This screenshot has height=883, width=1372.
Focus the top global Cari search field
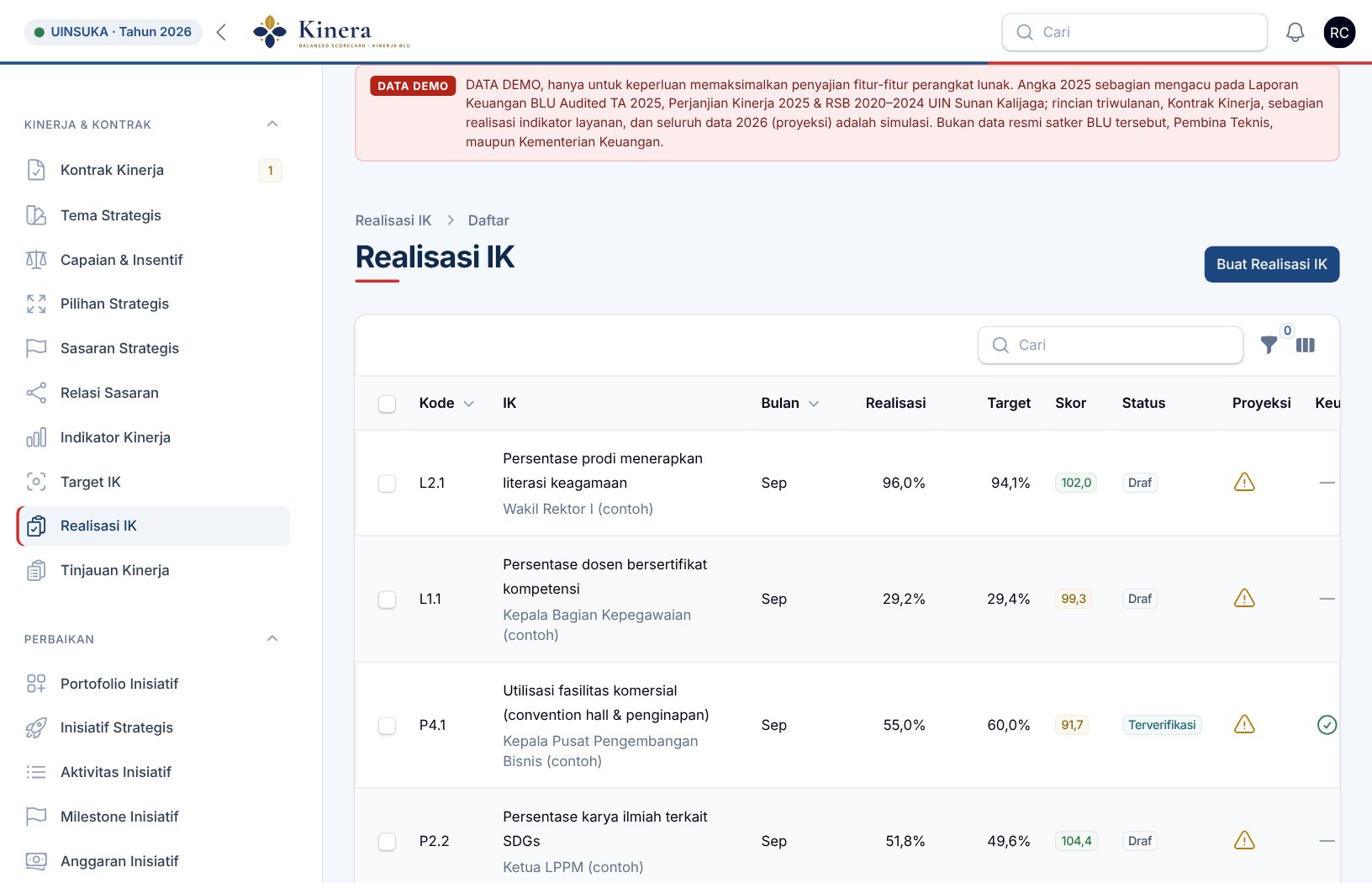1134,32
